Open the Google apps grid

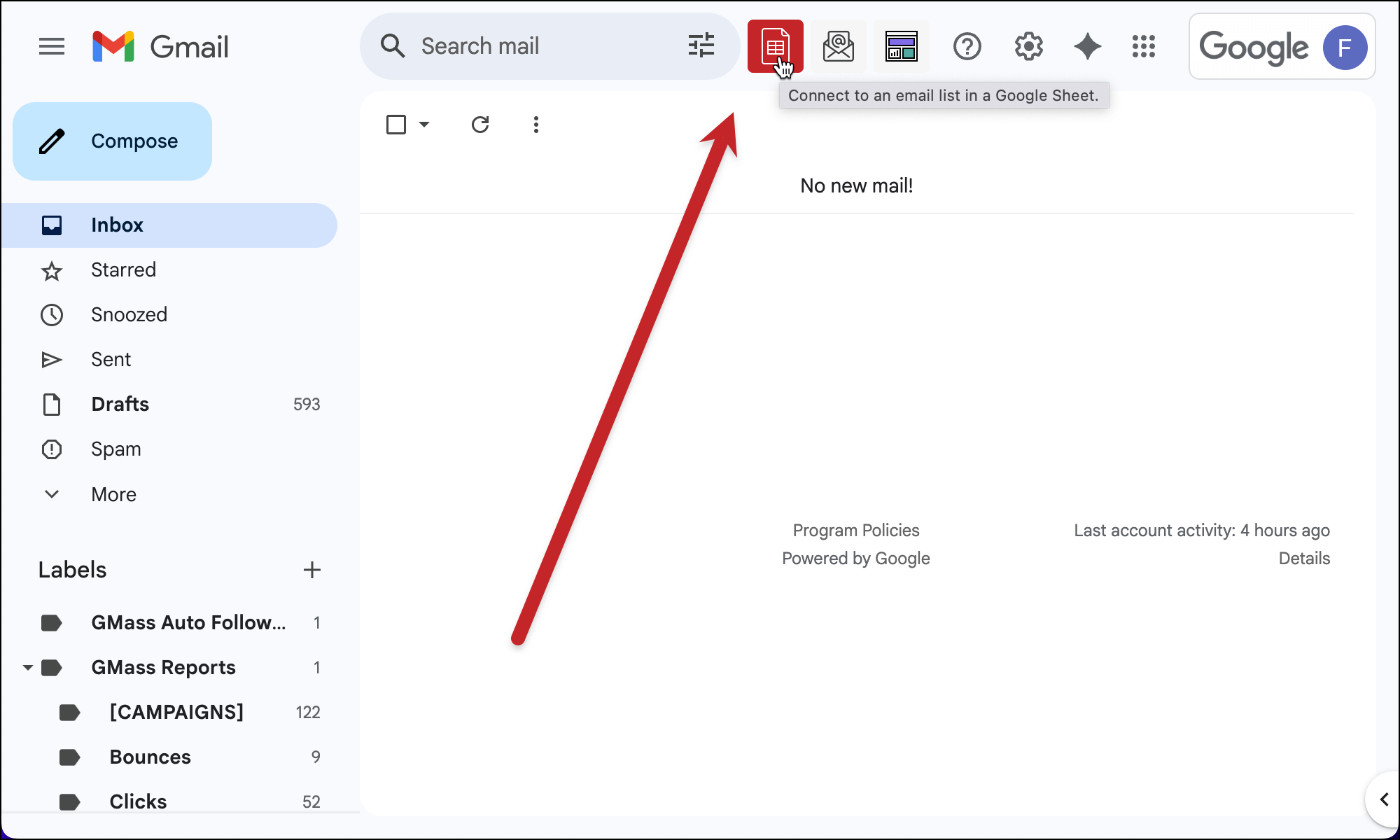click(1144, 47)
